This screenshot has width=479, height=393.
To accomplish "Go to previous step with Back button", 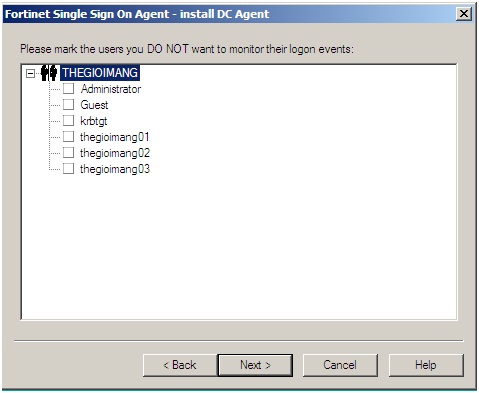I will pos(180,365).
